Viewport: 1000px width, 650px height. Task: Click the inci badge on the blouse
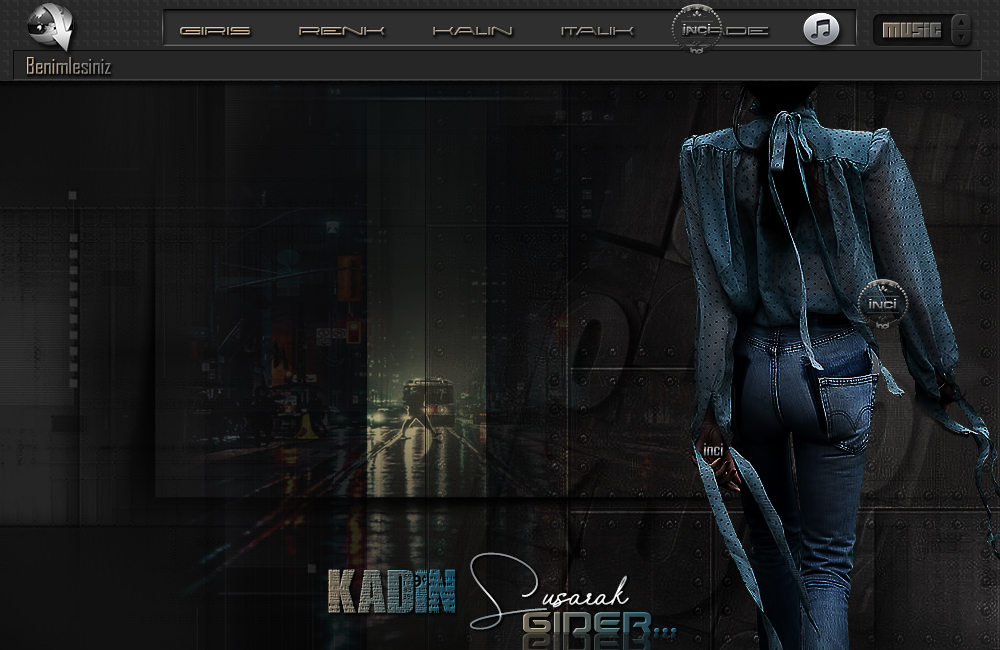tap(882, 304)
